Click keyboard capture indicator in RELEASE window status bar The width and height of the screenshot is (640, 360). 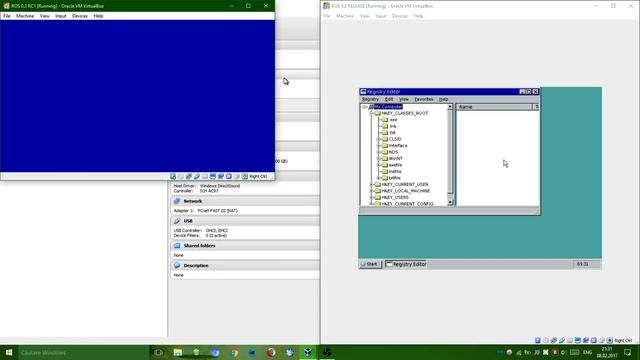pyautogui.click(x=609, y=340)
